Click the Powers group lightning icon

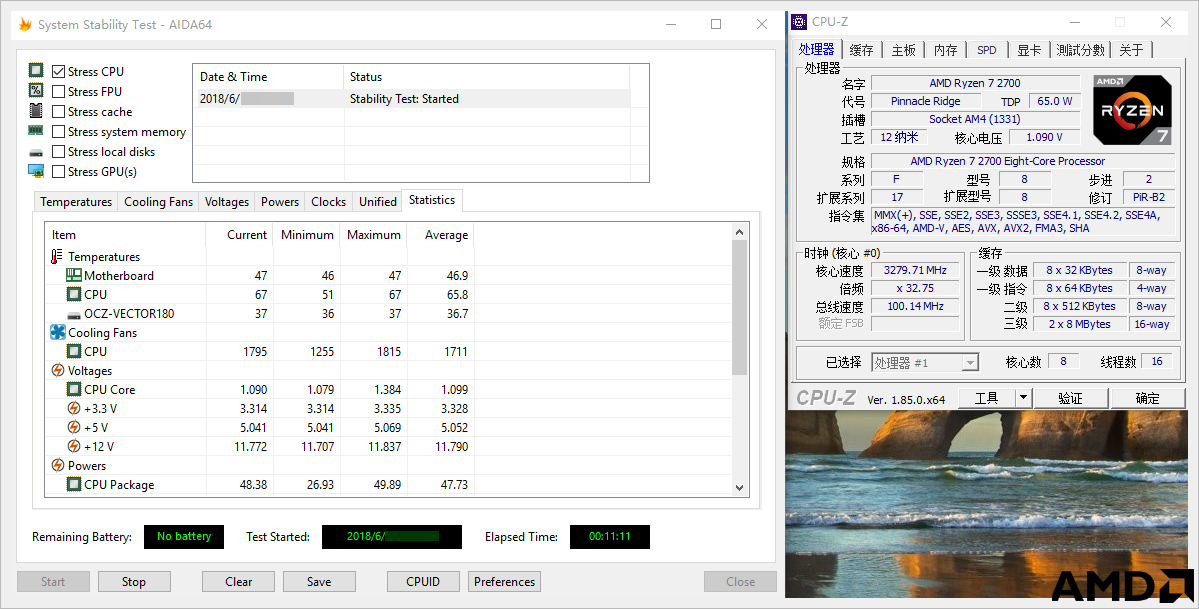[57, 465]
